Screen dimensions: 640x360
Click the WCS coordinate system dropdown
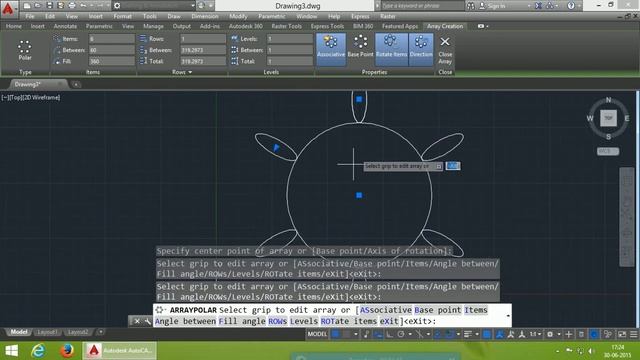coord(608,151)
